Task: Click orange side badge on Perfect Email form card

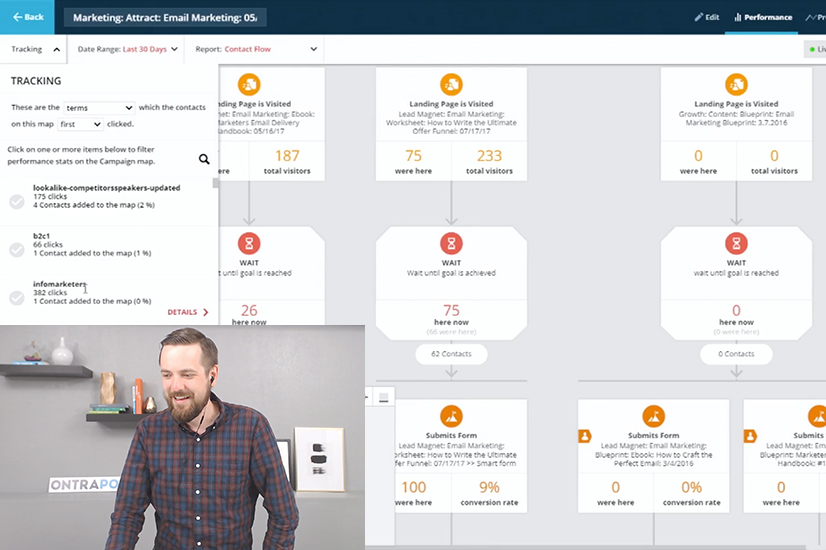Action: click(585, 436)
